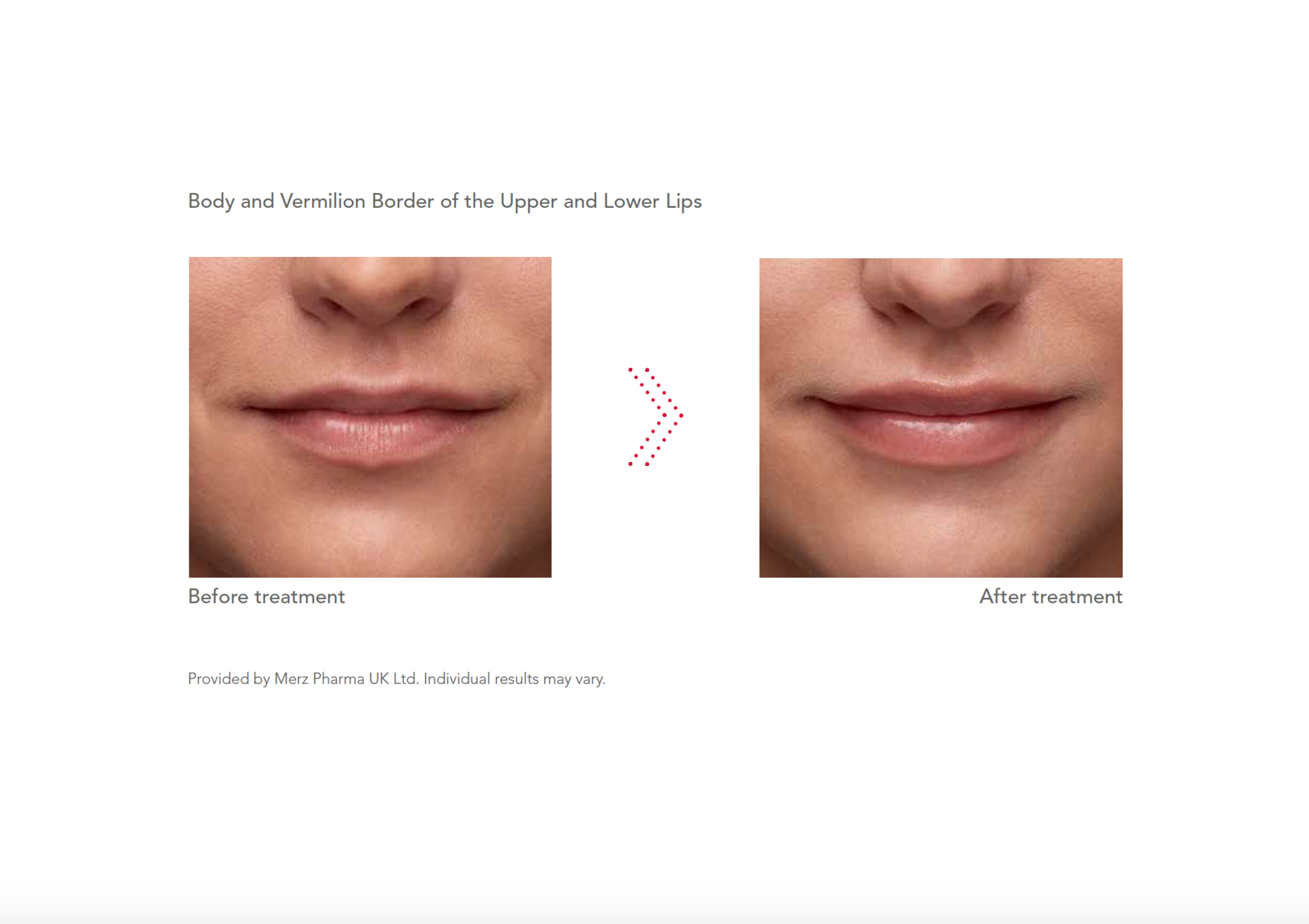Screen dimensions: 1309x924
Task: Click the Merz Pharma UK disclaimer text
Action: point(396,679)
